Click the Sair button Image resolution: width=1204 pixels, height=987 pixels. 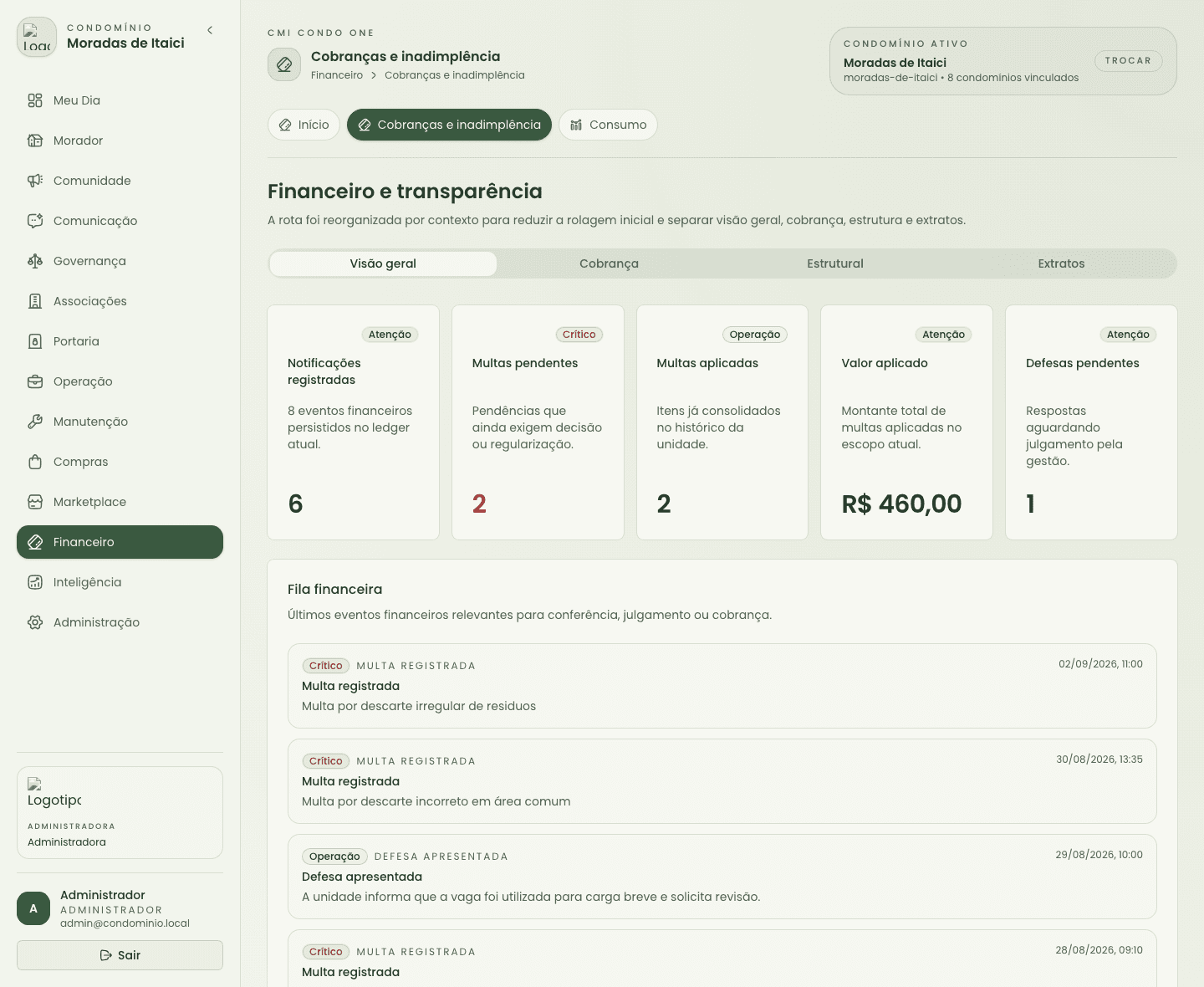coord(120,955)
